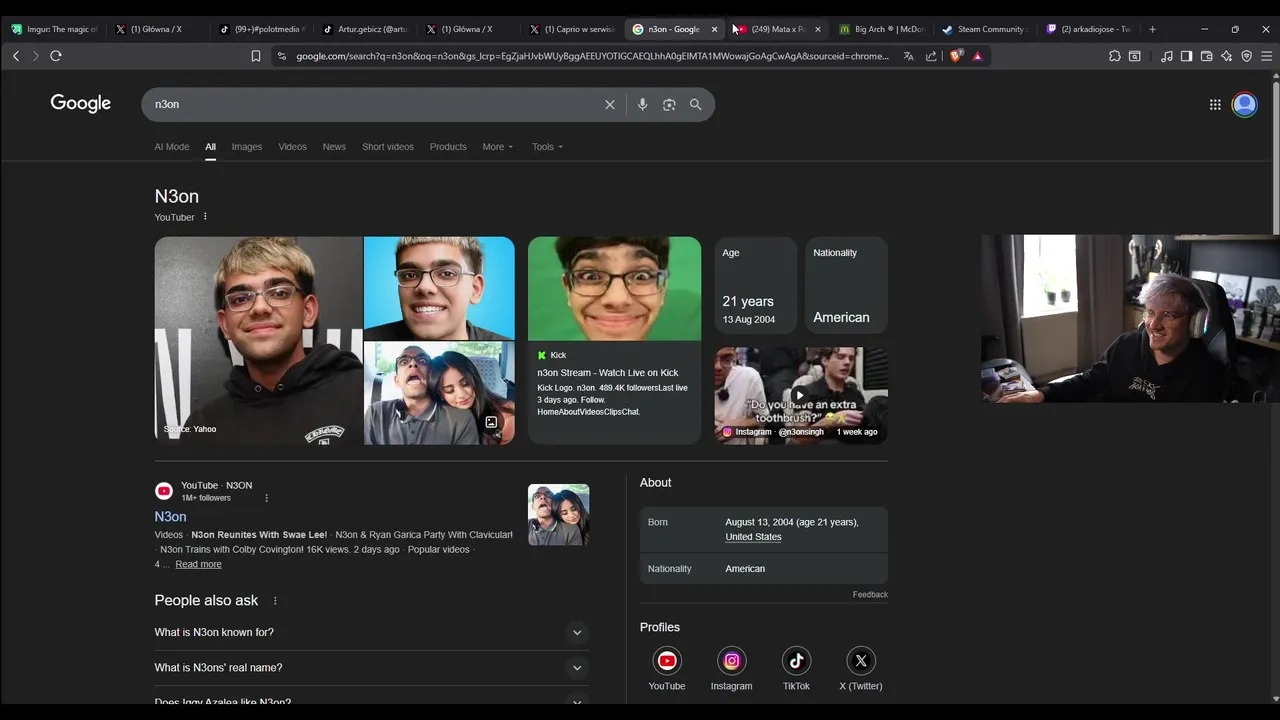Open N3on's X (Twitter) profile icon

861,661
